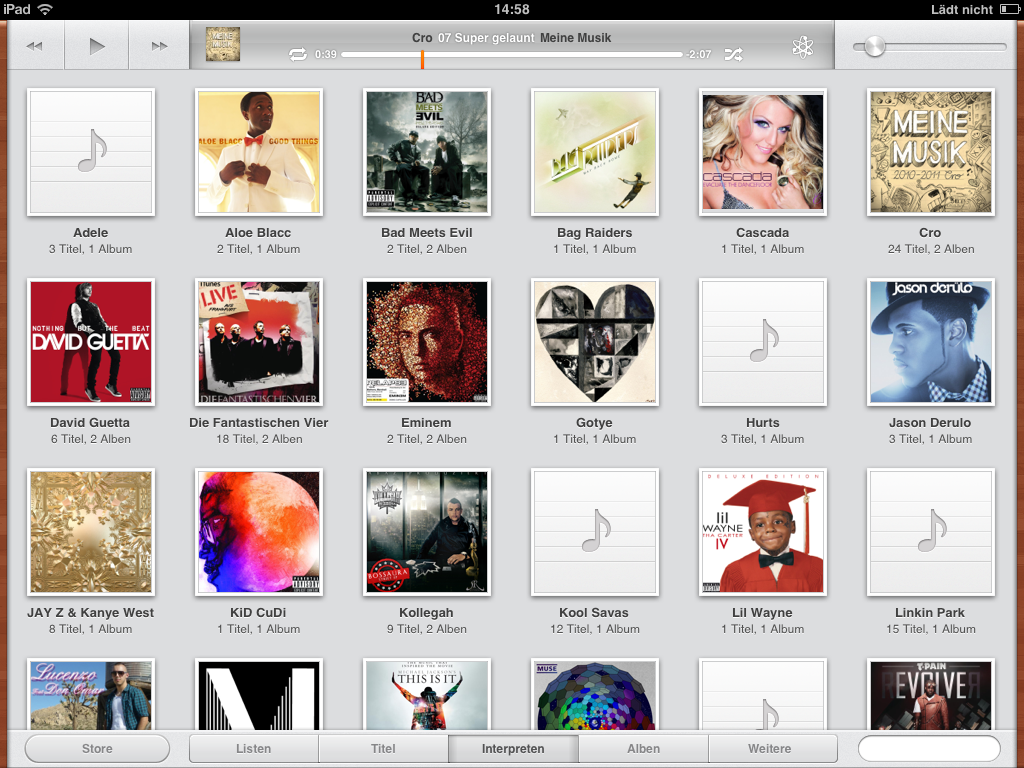The height and width of the screenshot is (768, 1024).
Task: Tap the JAY Z & Kanye West label
Action: 91,613
